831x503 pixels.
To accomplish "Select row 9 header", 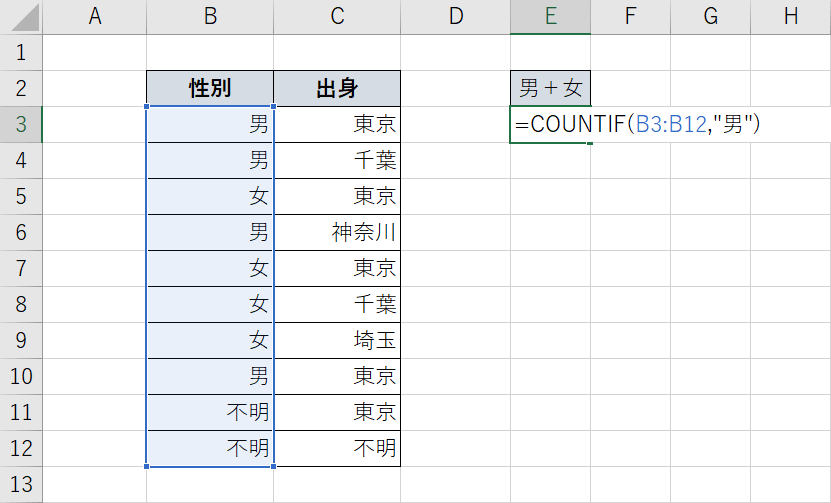I will (21, 341).
